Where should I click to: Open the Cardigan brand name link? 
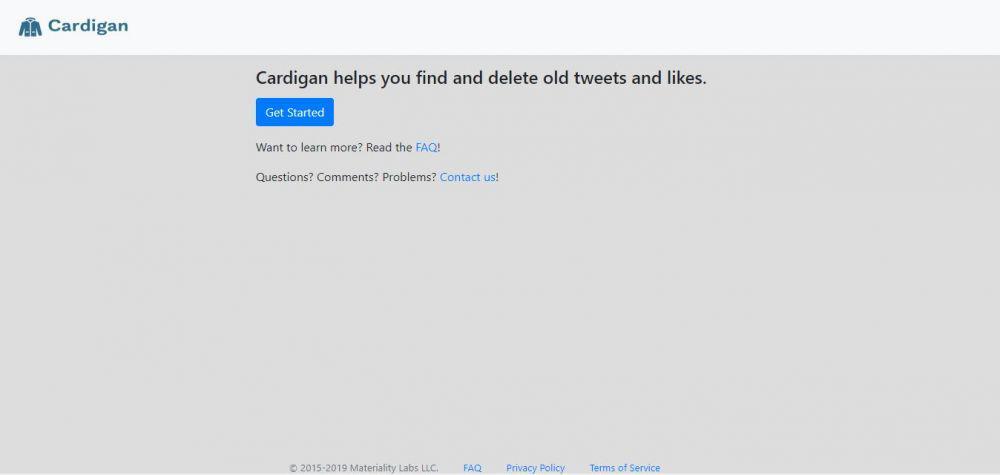pyautogui.click(x=88, y=26)
